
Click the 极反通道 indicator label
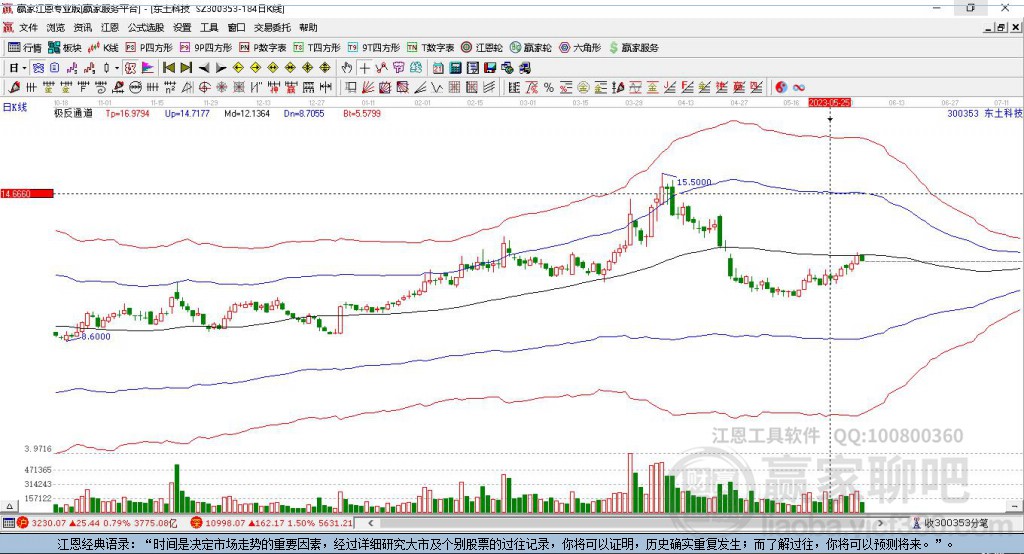pyautogui.click(x=73, y=113)
